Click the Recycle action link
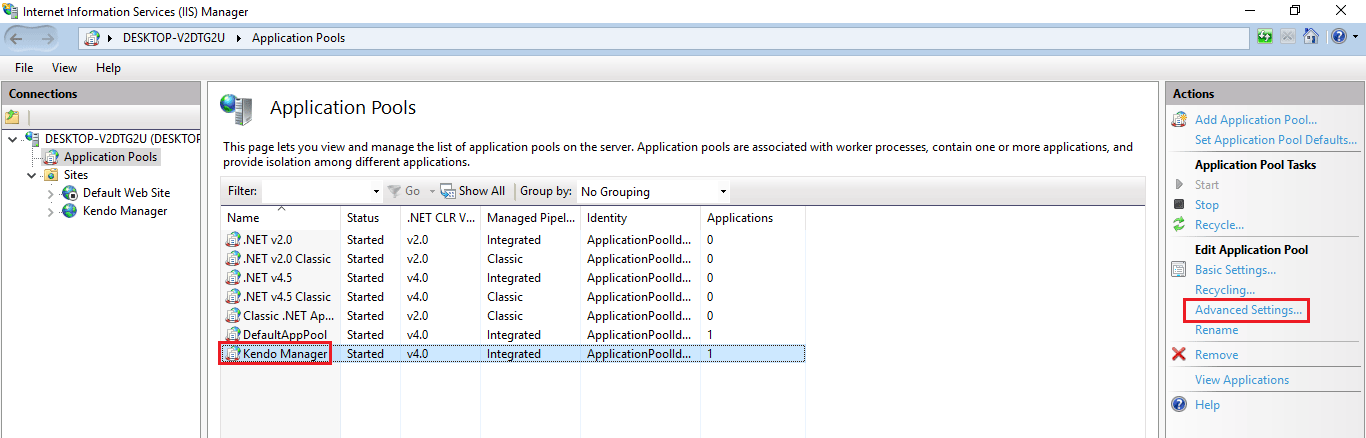The image size is (1366, 438). [1219, 225]
